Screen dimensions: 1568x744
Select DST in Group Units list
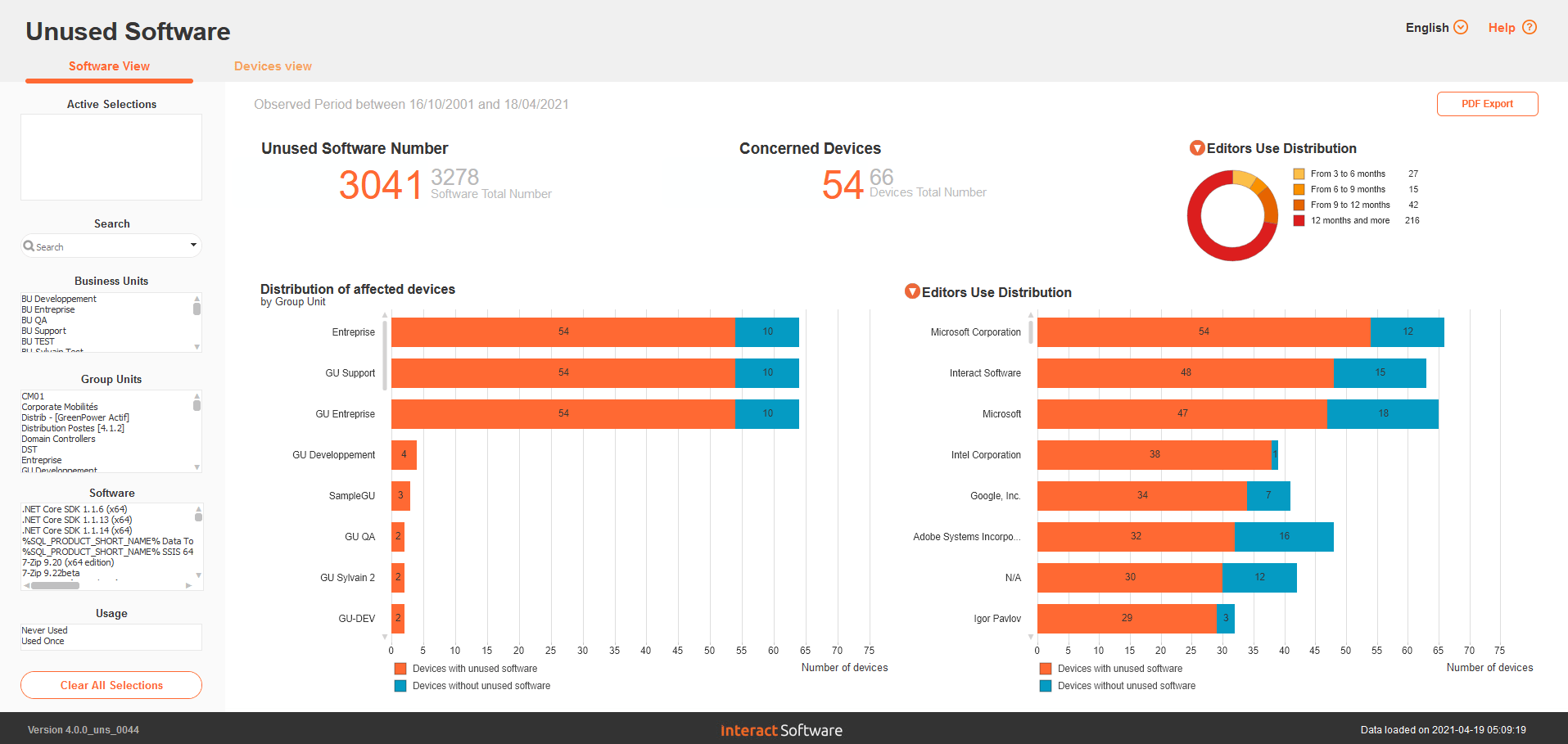point(29,449)
